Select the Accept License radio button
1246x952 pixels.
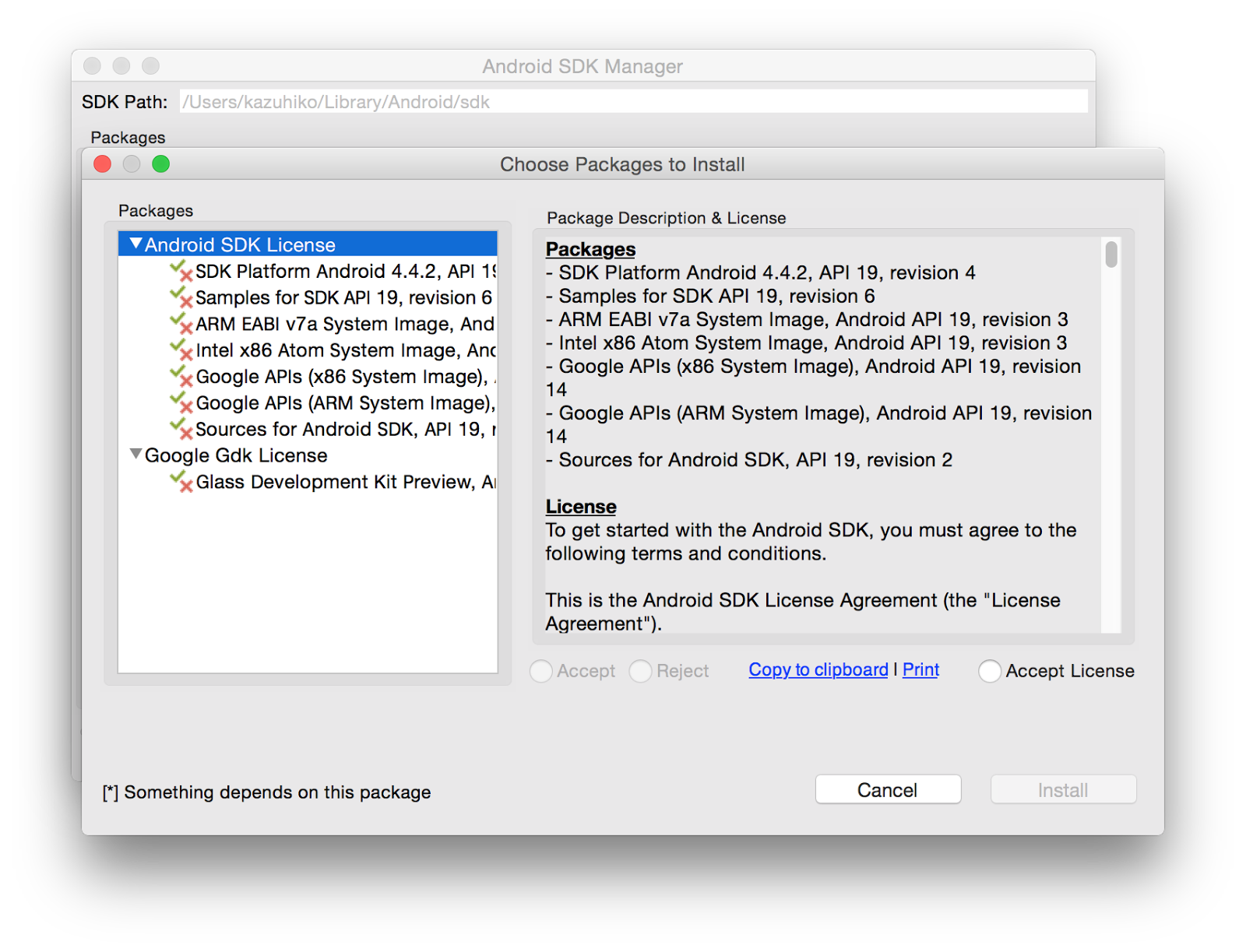tap(990, 671)
